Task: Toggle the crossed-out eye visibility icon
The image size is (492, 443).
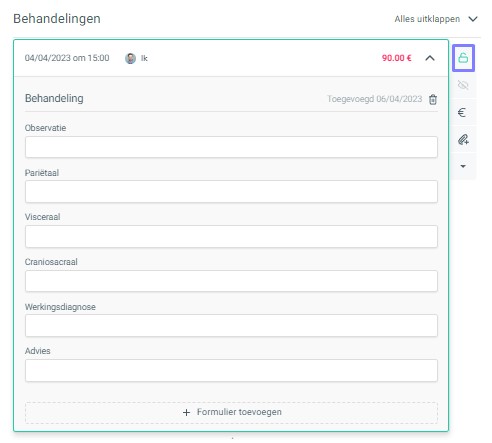Action: tap(463, 85)
